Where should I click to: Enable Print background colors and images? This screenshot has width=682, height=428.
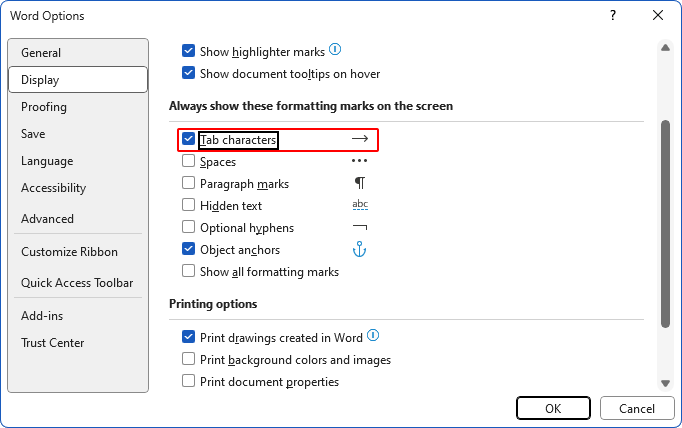click(x=189, y=360)
